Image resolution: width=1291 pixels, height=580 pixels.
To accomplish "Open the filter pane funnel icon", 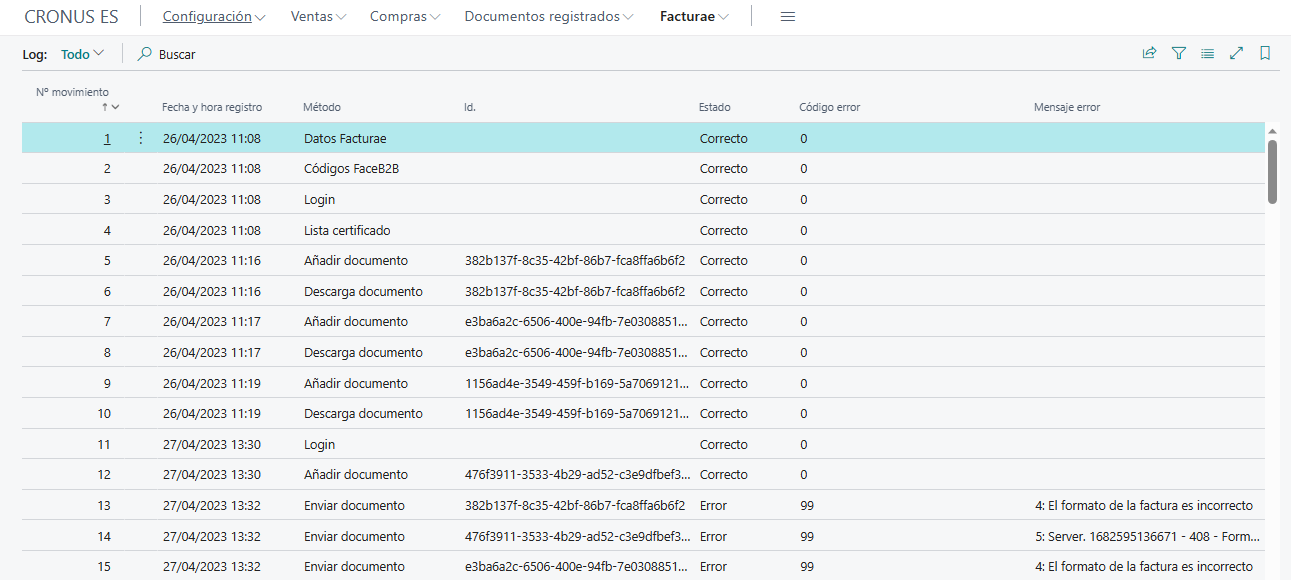I will pos(1178,53).
